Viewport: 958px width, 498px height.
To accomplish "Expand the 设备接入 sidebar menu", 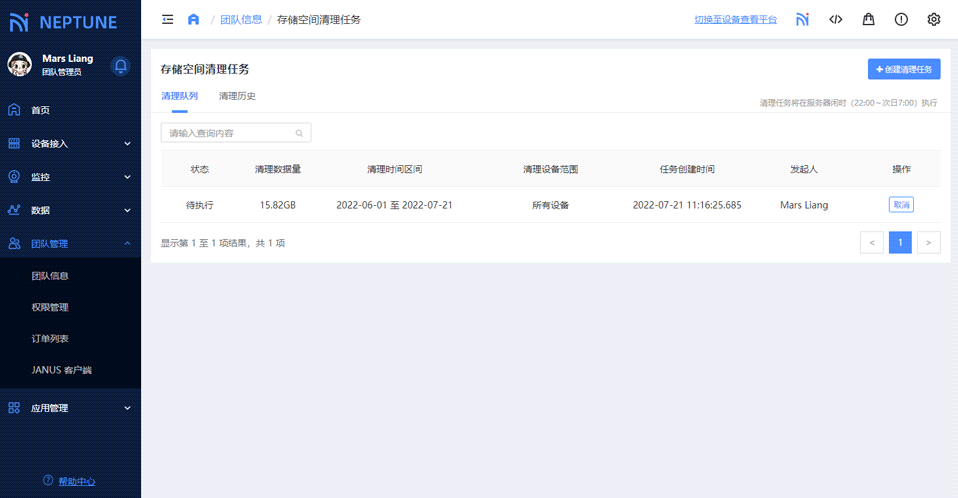I will (70, 143).
